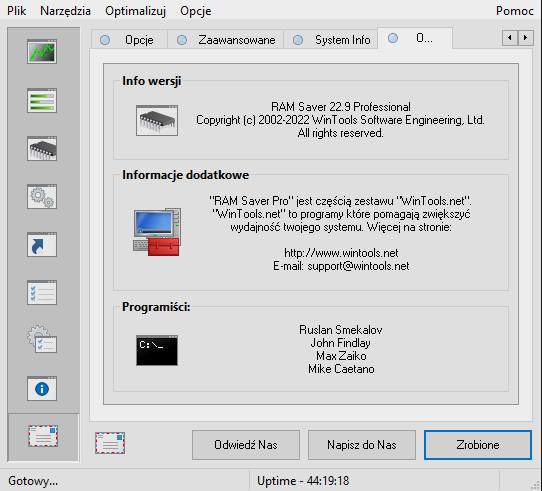The height and width of the screenshot is (491, 542).
Task: Click the computer with toolbox icon
Action: tap(157, 232)
